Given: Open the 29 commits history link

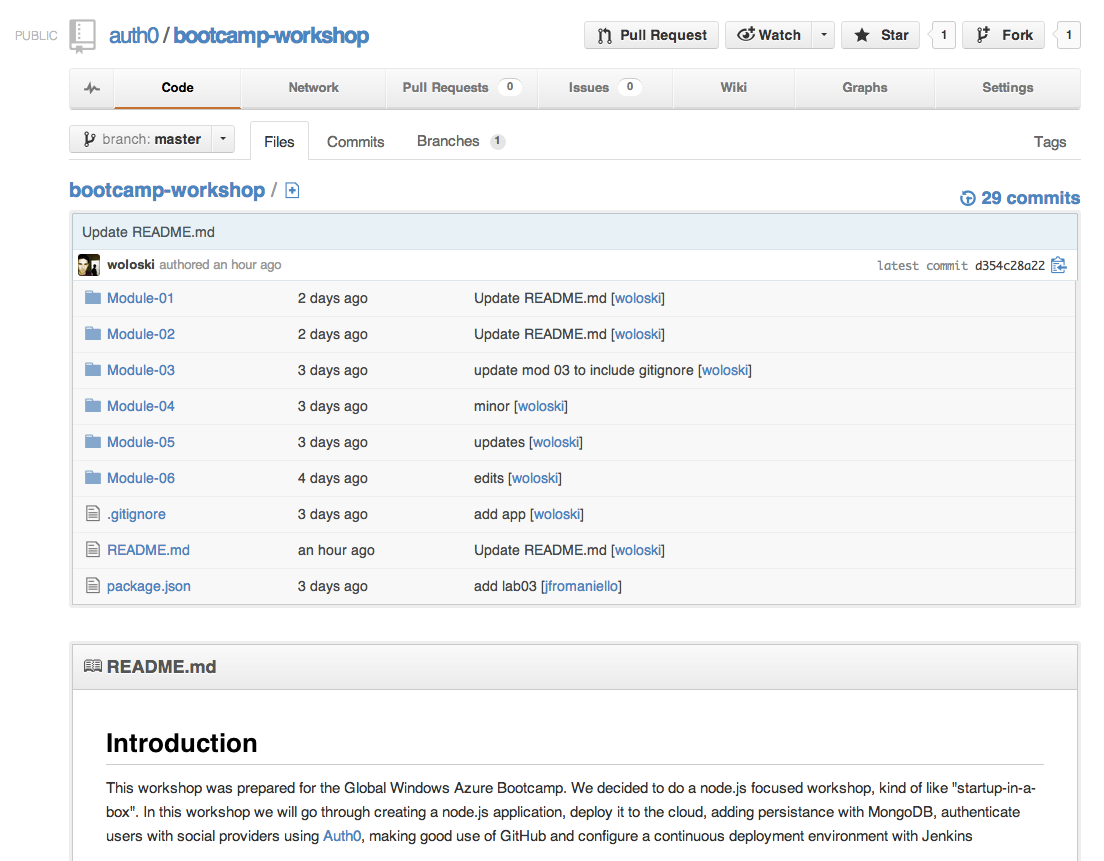Looking at the screenshot, I should pos(1020,198).
